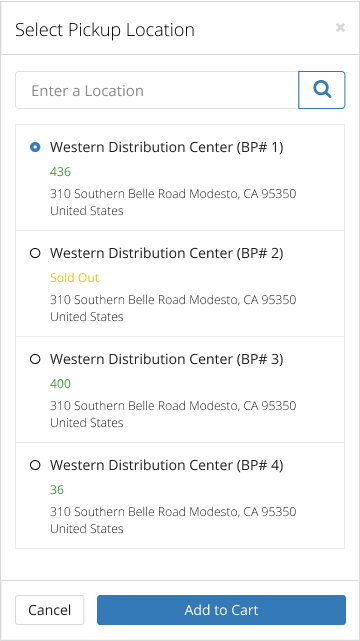Image resolution: width=360 pixels, height=641 pixels.
Task: Click the green 400 stock count
Action: [x=60, y=384]
